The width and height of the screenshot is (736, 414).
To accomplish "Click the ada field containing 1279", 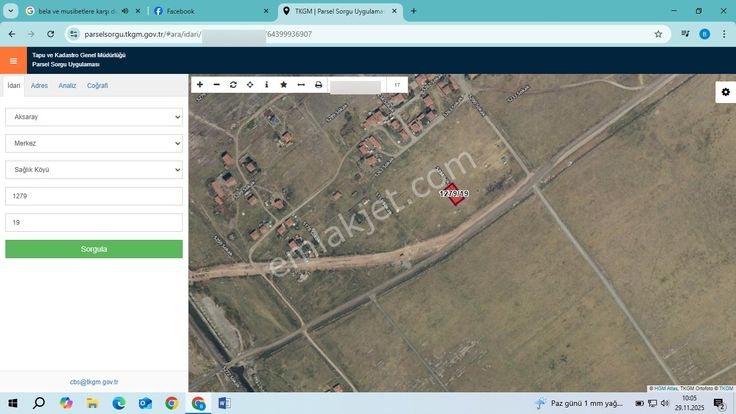I will [94, 196].
